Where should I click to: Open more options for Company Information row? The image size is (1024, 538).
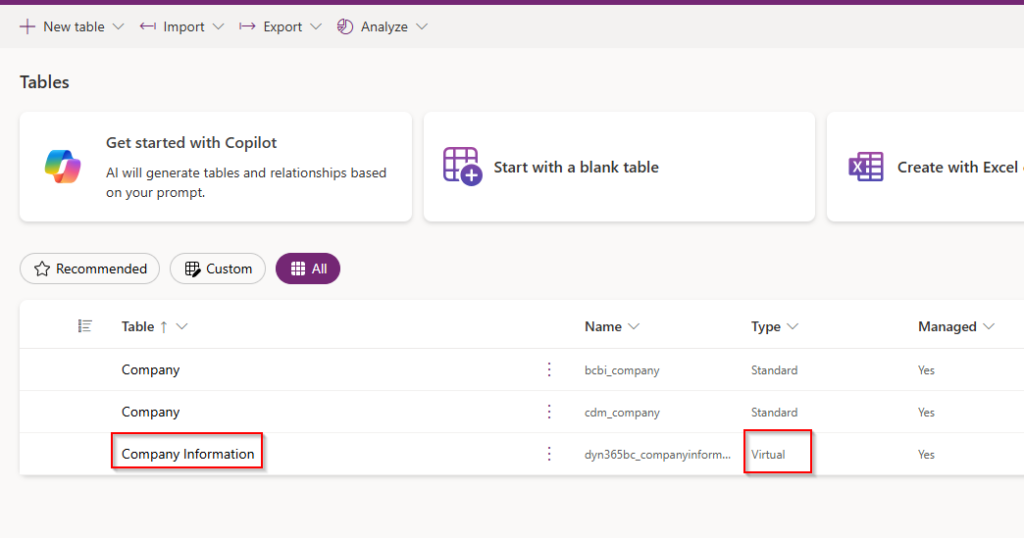click(x=549, y=454)
